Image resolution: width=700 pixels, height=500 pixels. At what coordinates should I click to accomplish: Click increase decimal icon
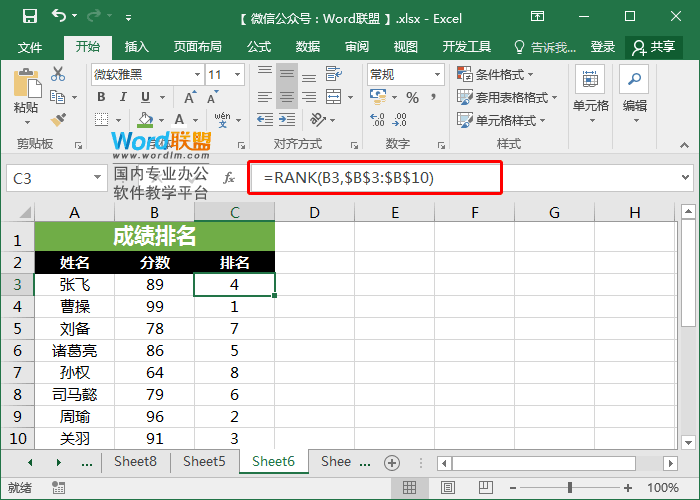tap(377, 120)
